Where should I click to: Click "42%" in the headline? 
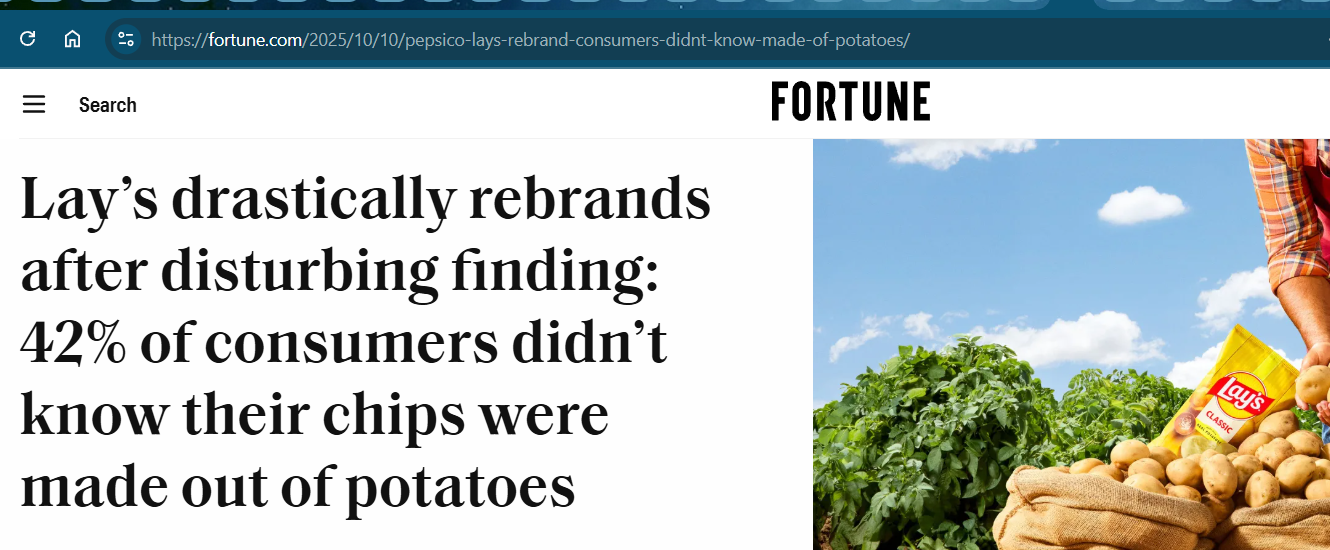[x=73, y=343]
